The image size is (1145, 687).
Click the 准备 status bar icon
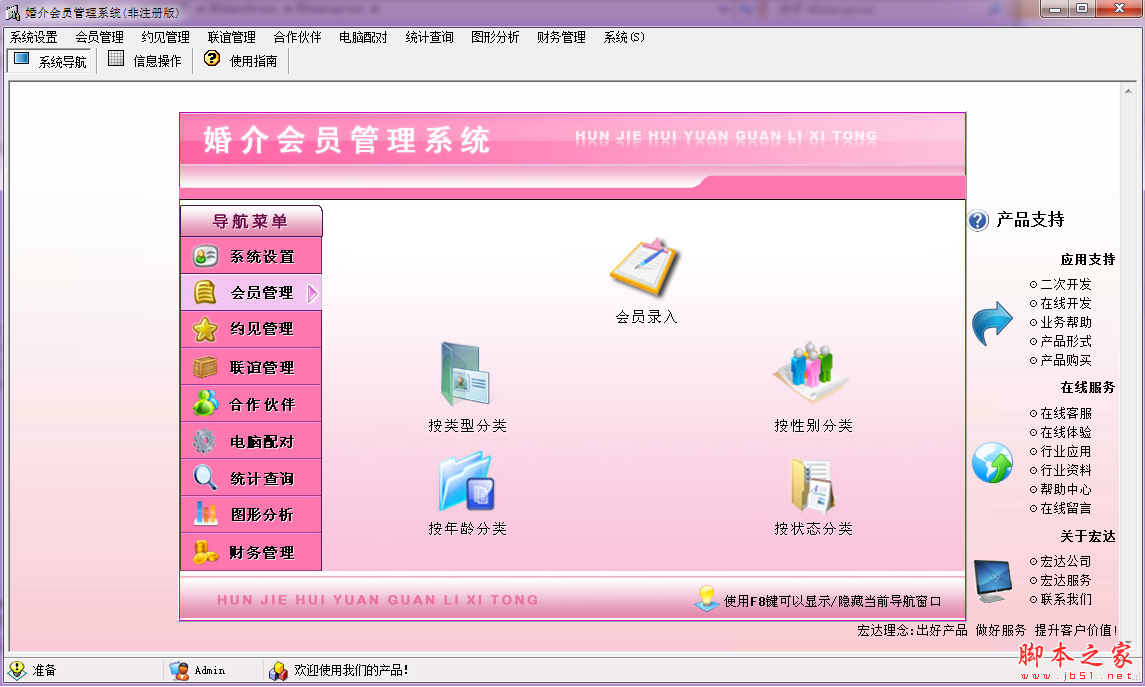[16, 670]
